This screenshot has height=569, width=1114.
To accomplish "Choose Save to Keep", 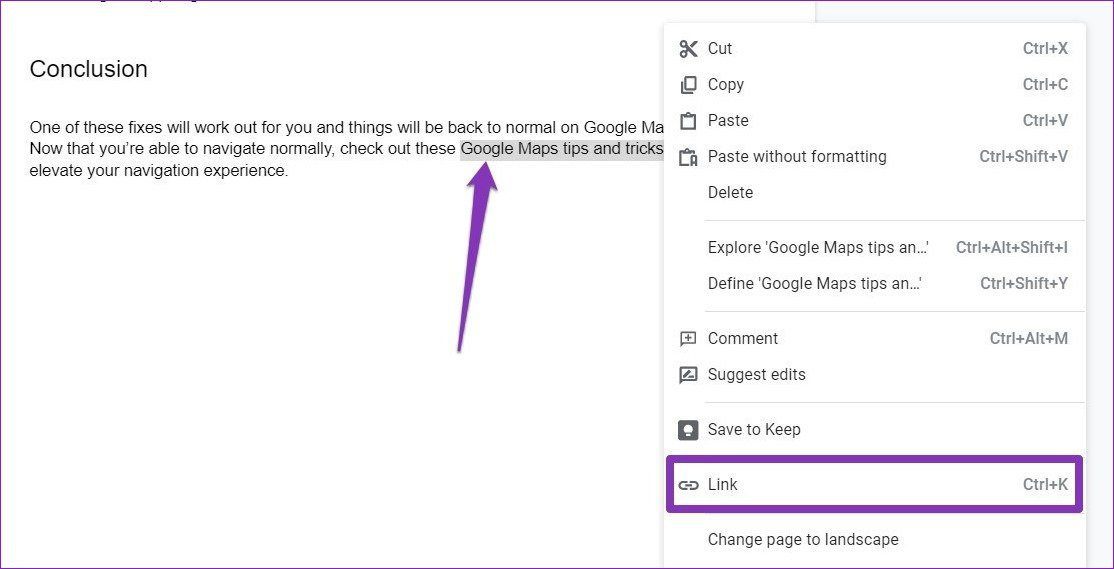I will 874,430.
